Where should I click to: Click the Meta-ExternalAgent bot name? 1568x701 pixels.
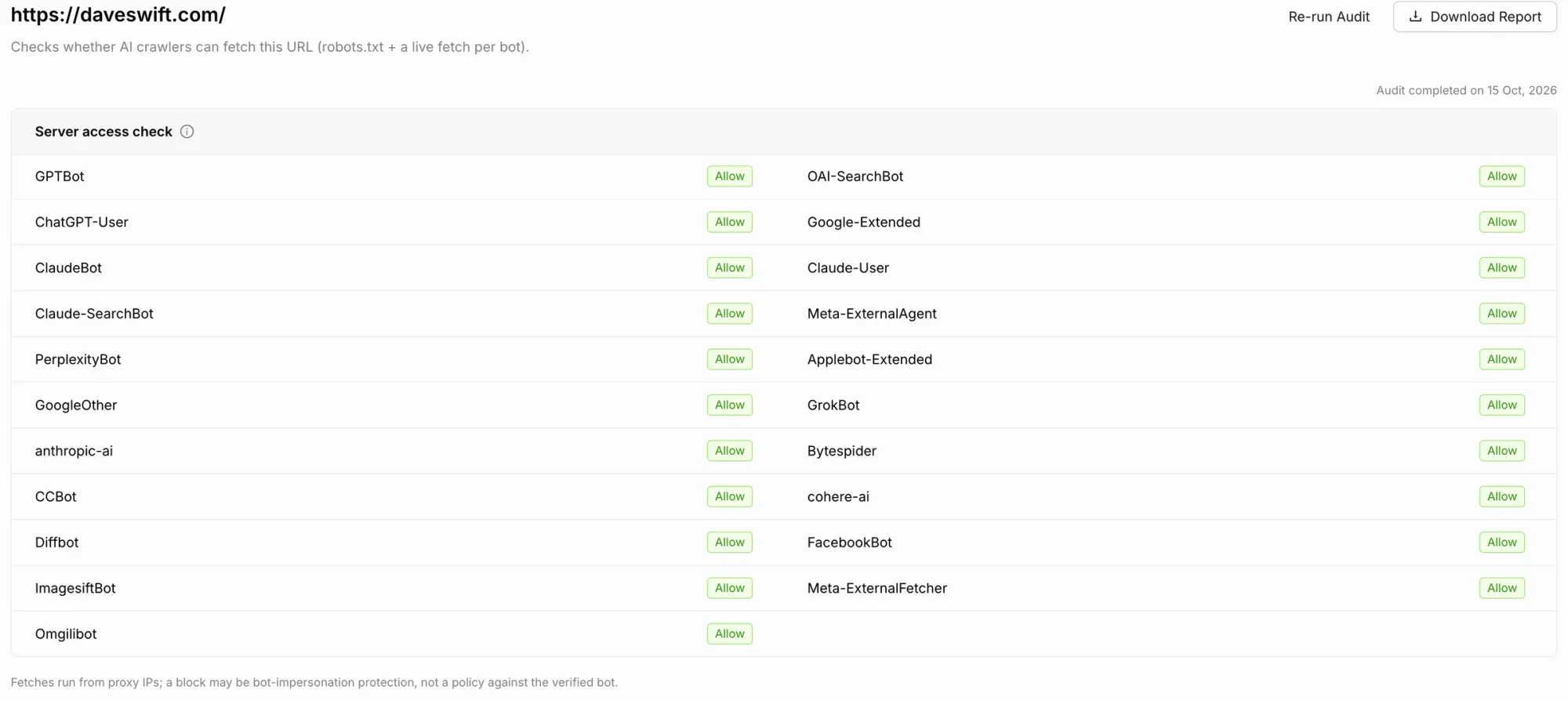pyautogui.click(x=872, y=314)
